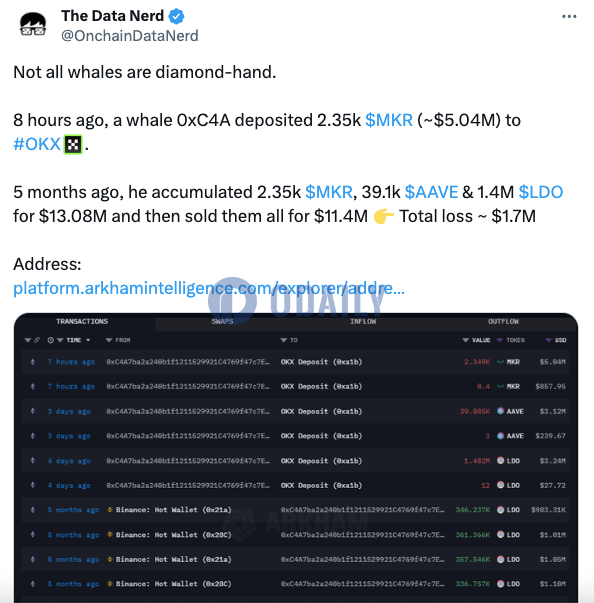Click the blue verified badge
The height and width of the screenshot is (603, 594).
[x=177, y=16]
